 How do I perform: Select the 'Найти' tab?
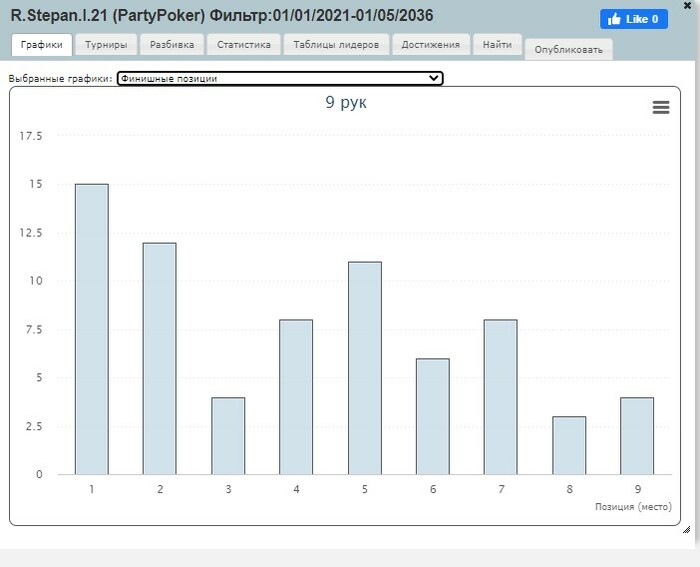point(497,45)
